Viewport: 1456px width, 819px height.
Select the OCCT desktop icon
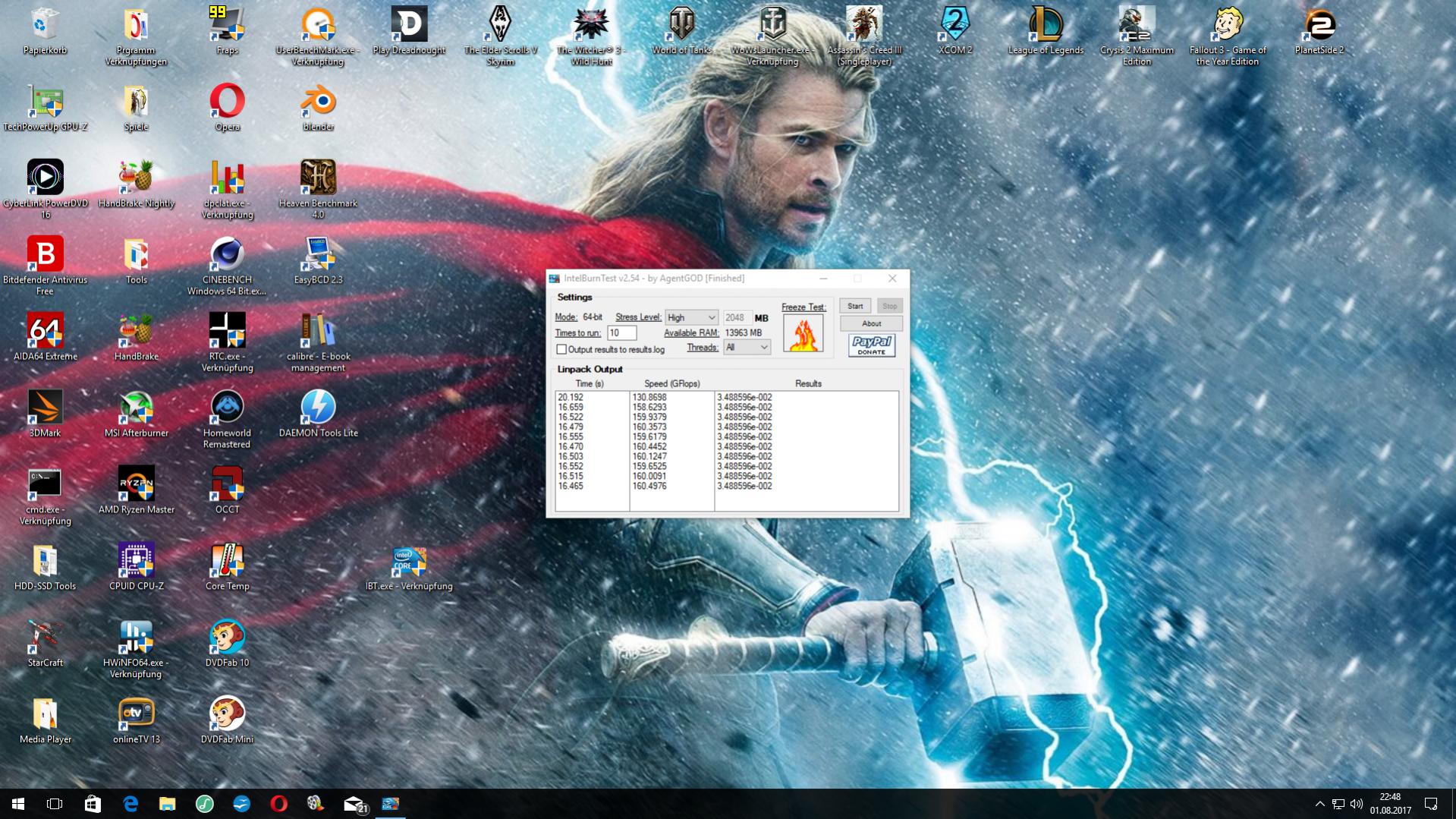[227, 490]
